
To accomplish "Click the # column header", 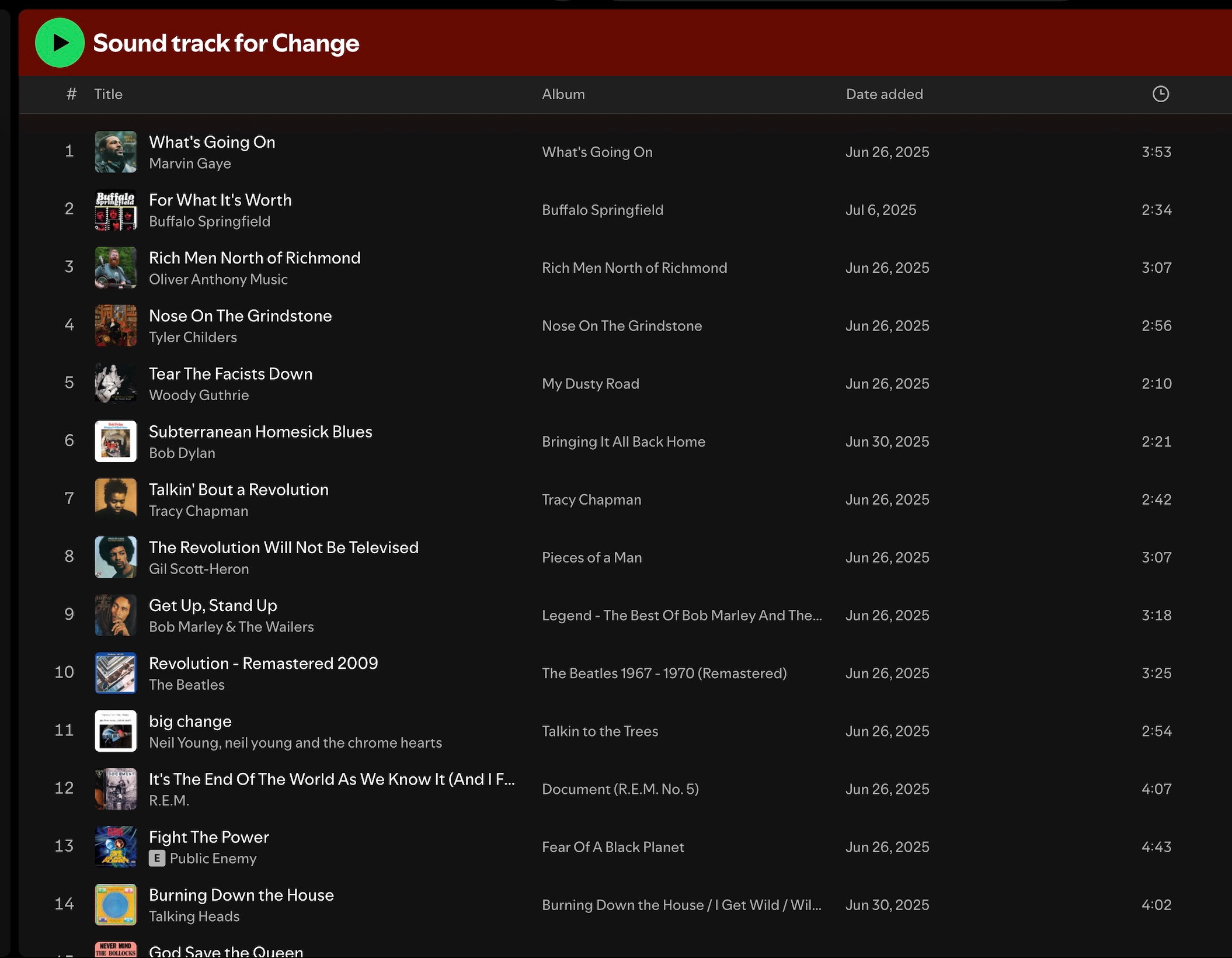I will click(x=71, y=94).
